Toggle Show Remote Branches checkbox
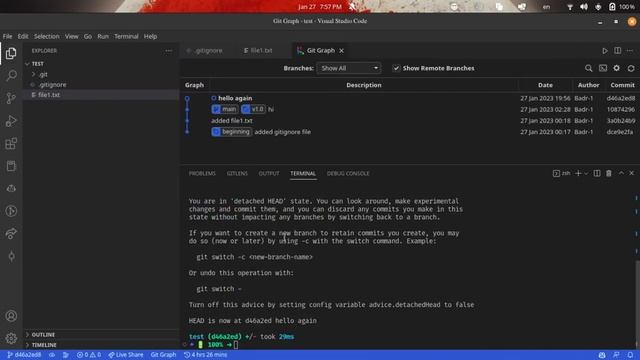This screenshot has width=640, height=360. [x=396, y=68]
